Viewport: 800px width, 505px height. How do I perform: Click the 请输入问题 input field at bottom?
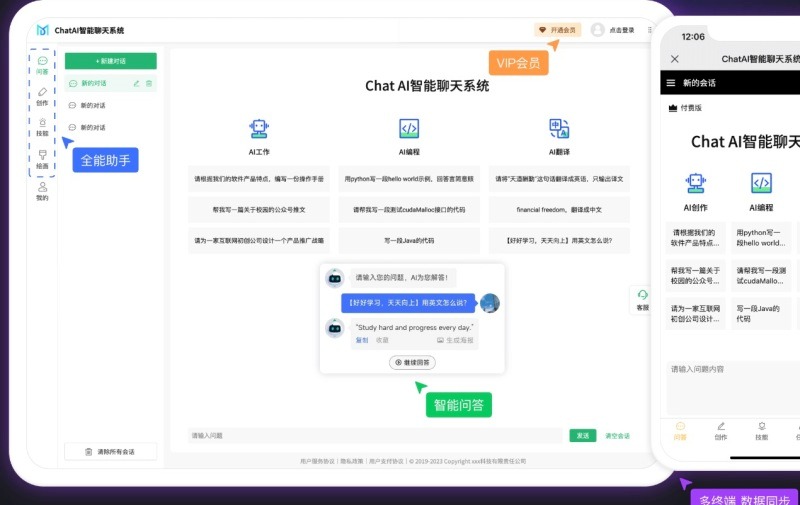point(375,436)
